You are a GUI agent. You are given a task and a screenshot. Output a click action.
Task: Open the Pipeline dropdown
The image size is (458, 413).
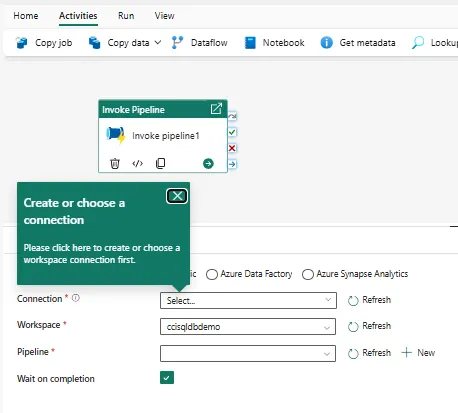248,353
